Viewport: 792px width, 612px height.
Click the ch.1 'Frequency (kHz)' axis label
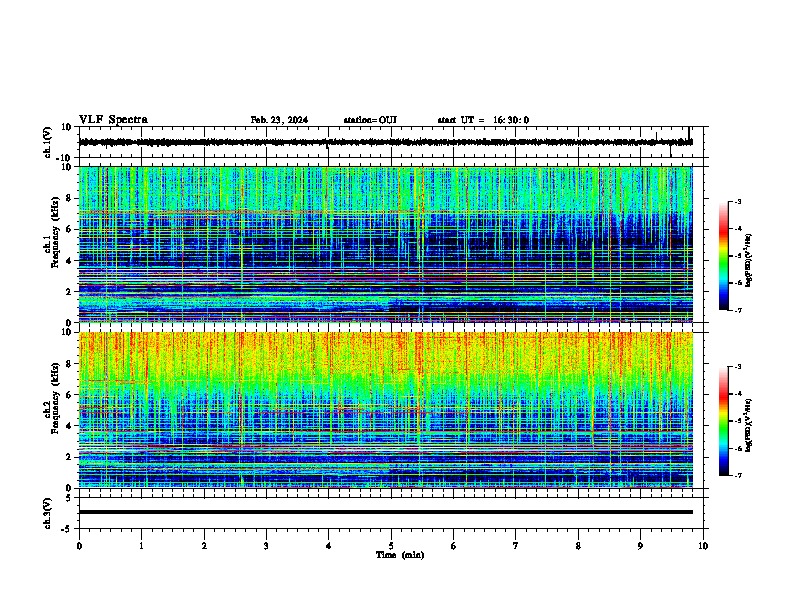[55, 232]
